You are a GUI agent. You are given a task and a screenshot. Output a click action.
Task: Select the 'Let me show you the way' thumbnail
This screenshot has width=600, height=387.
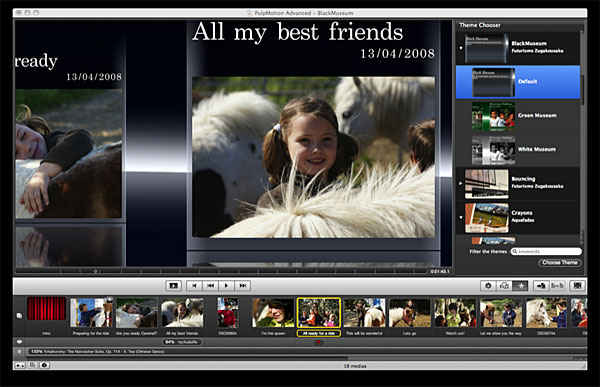tap(501, 312)
